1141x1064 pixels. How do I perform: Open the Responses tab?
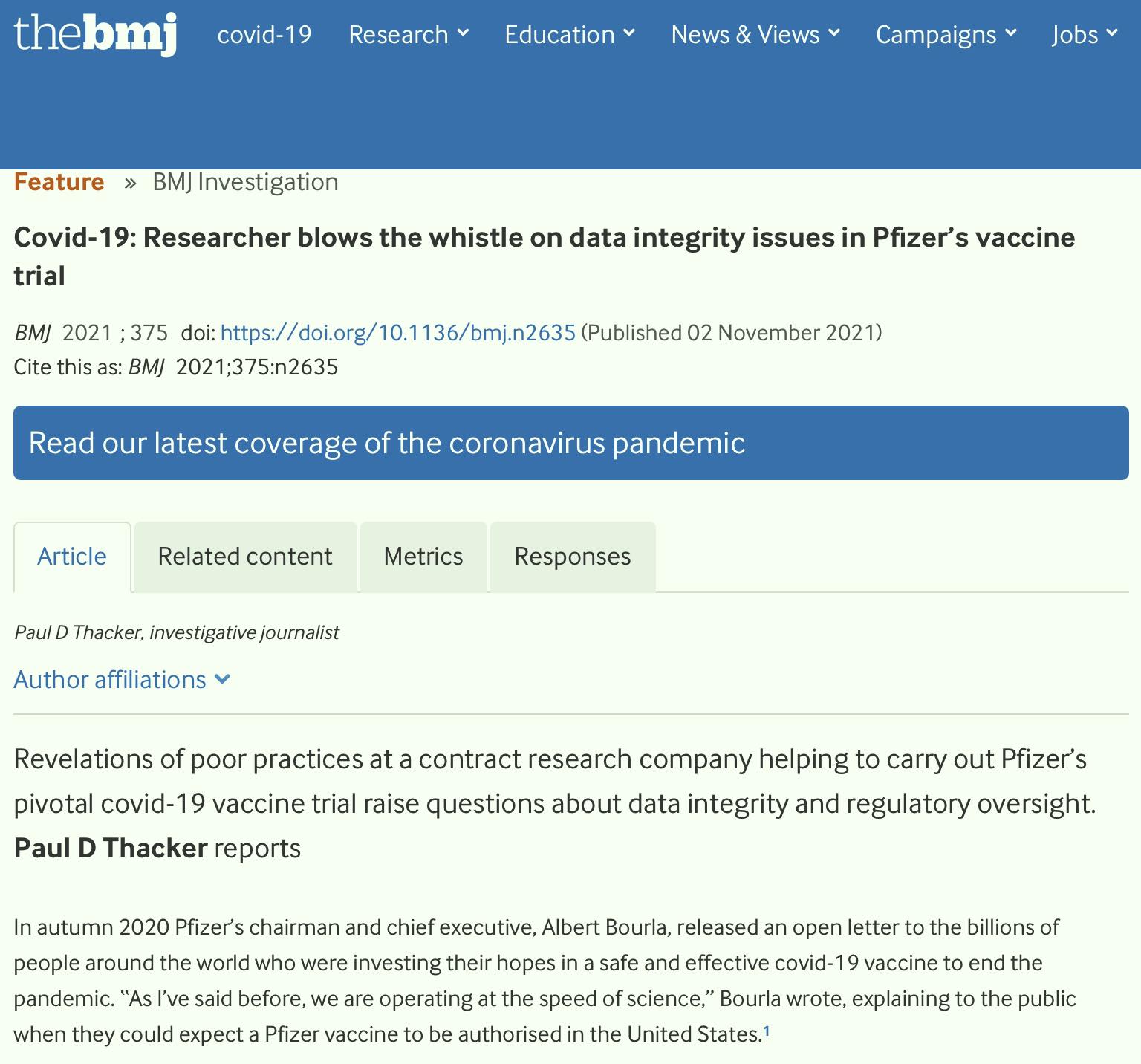pos(572,557)
